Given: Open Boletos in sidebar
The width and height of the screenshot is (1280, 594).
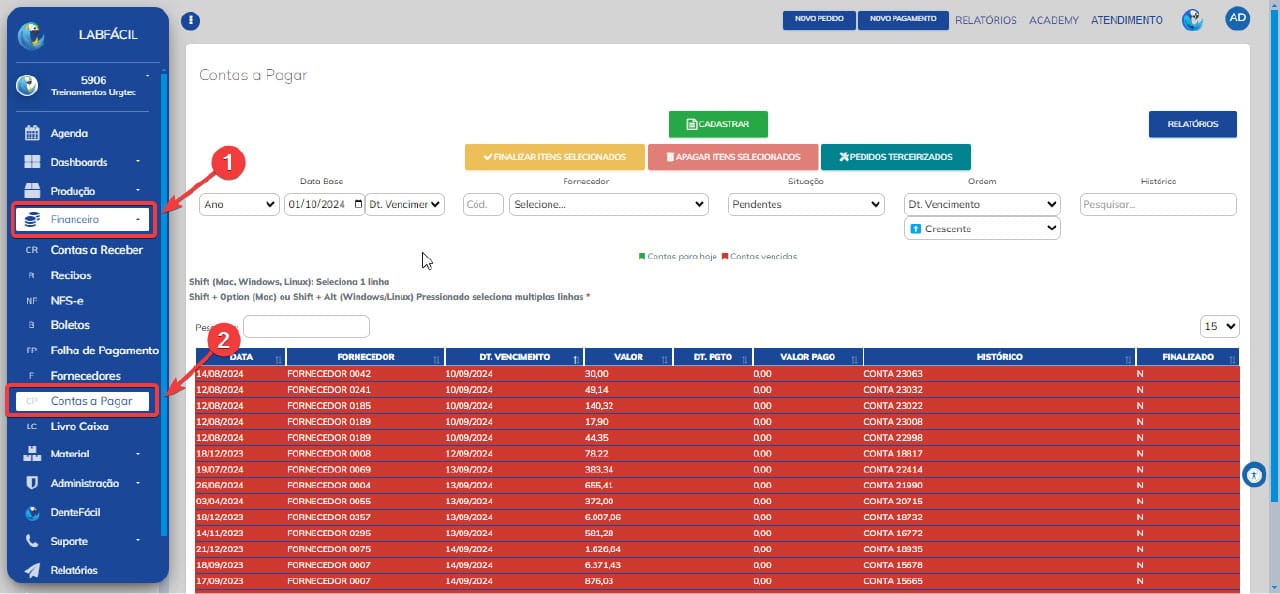Looking at the screenshot, I should click(70, 325).
